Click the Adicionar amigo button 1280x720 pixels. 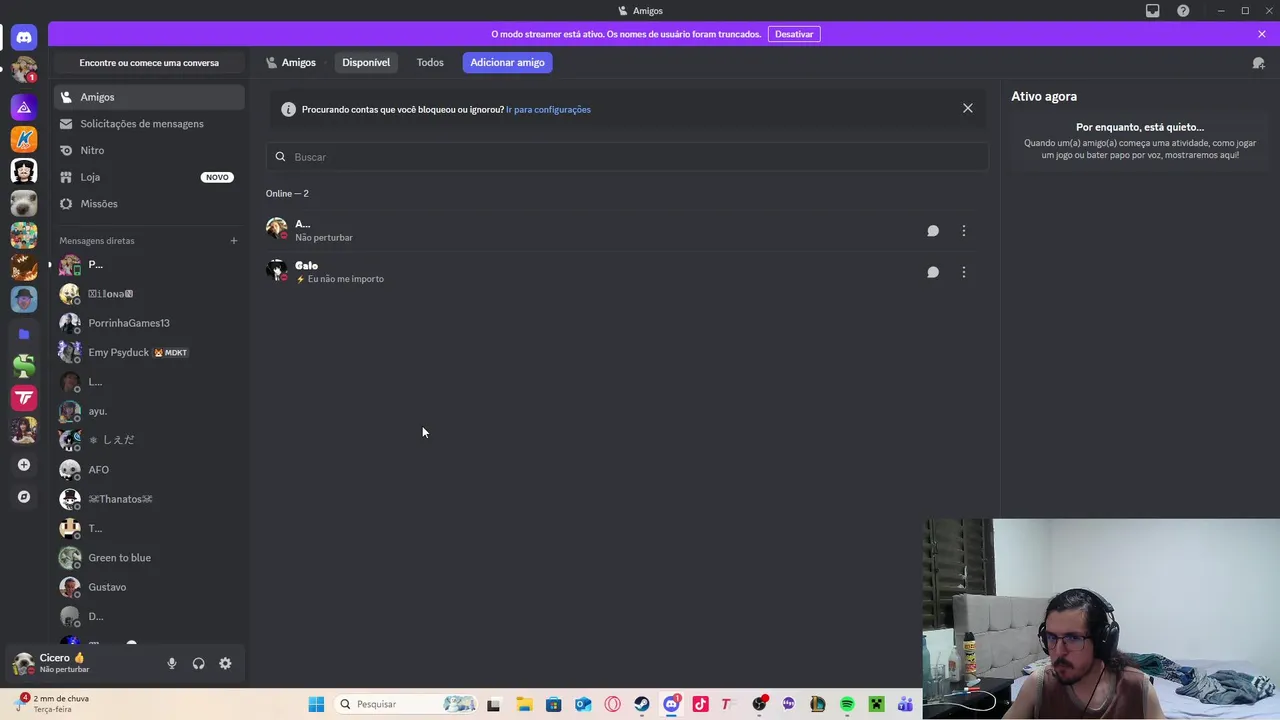[x=507, y=62]
